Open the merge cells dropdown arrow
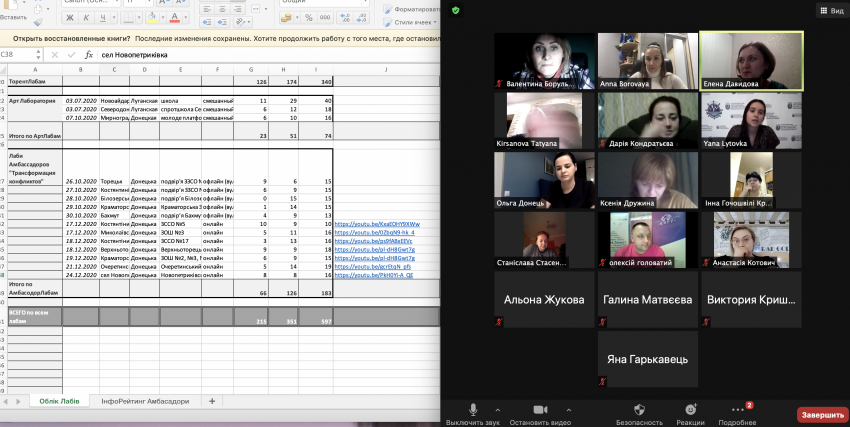This screenshot has height=427, width=850. (266, 9)
